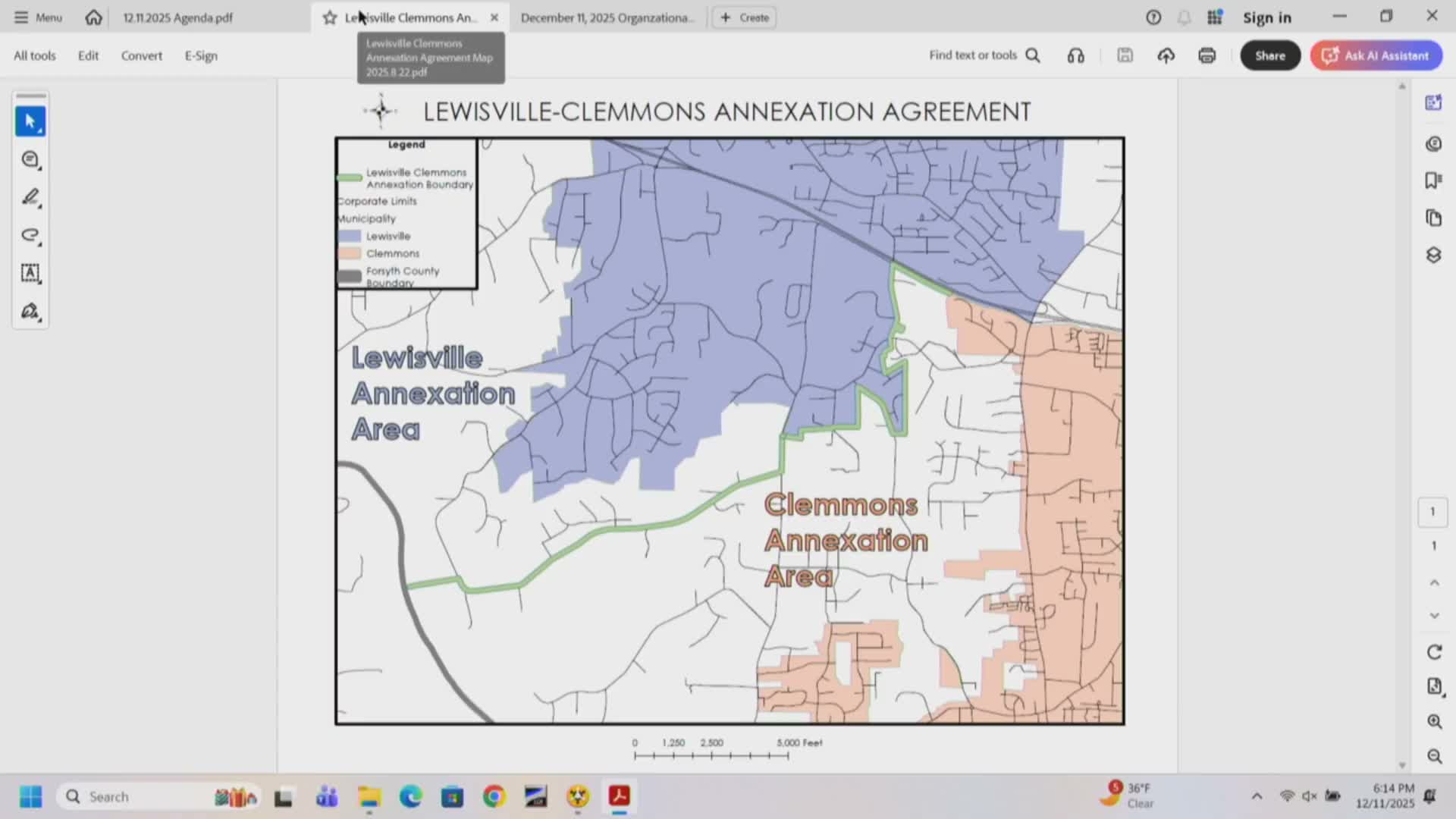This screenshot has height=819, width=1456.
Task: Rotate the page clockwise
Action: click(x=1433, y=651)
